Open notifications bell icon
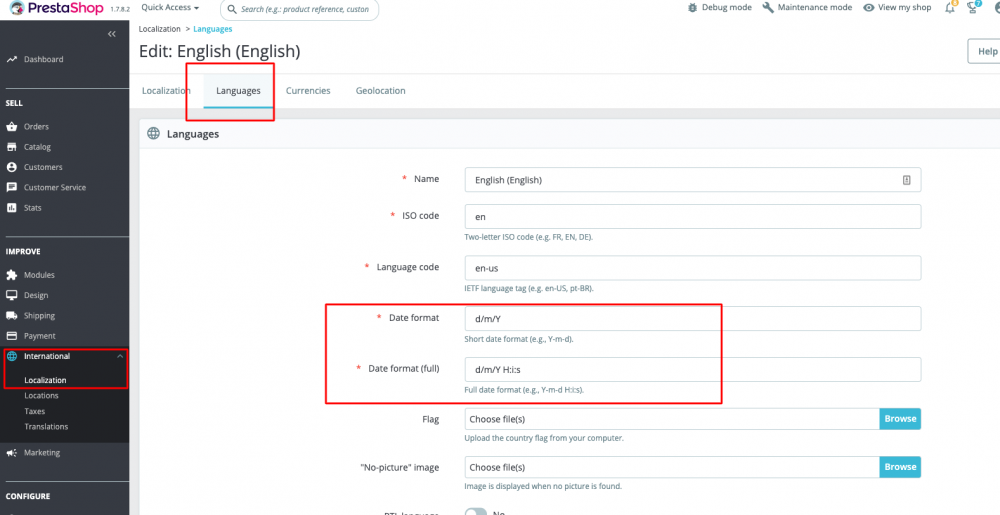Viewport: 1000px width, 515px height. [951, 8]
